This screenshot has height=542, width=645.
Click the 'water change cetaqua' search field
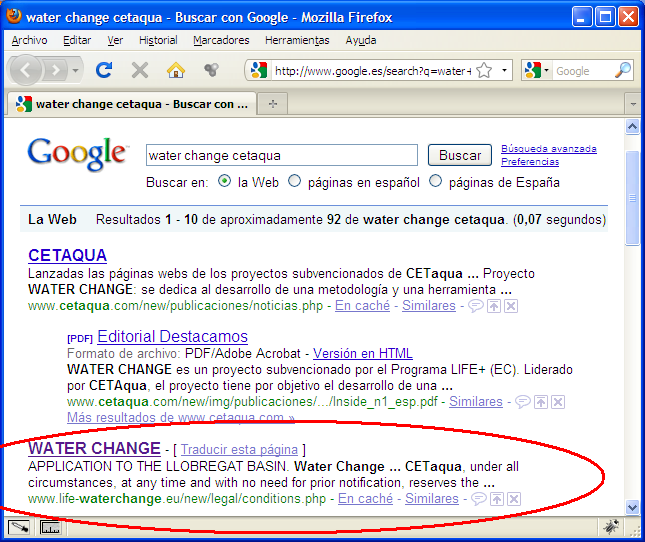[282, 155]
